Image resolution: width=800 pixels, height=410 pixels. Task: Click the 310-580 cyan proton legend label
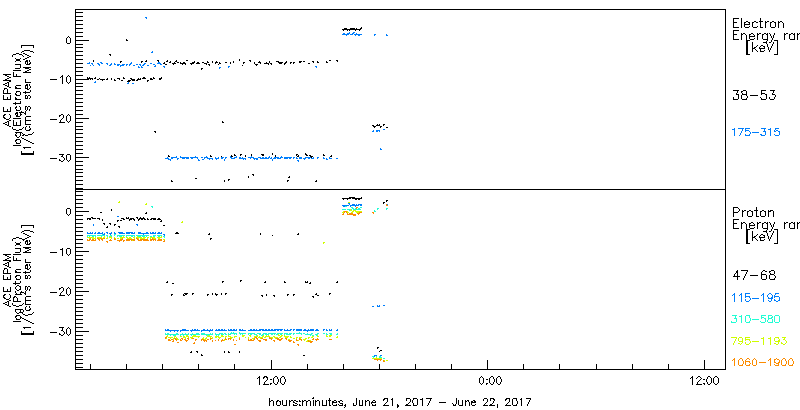[756, 320]
